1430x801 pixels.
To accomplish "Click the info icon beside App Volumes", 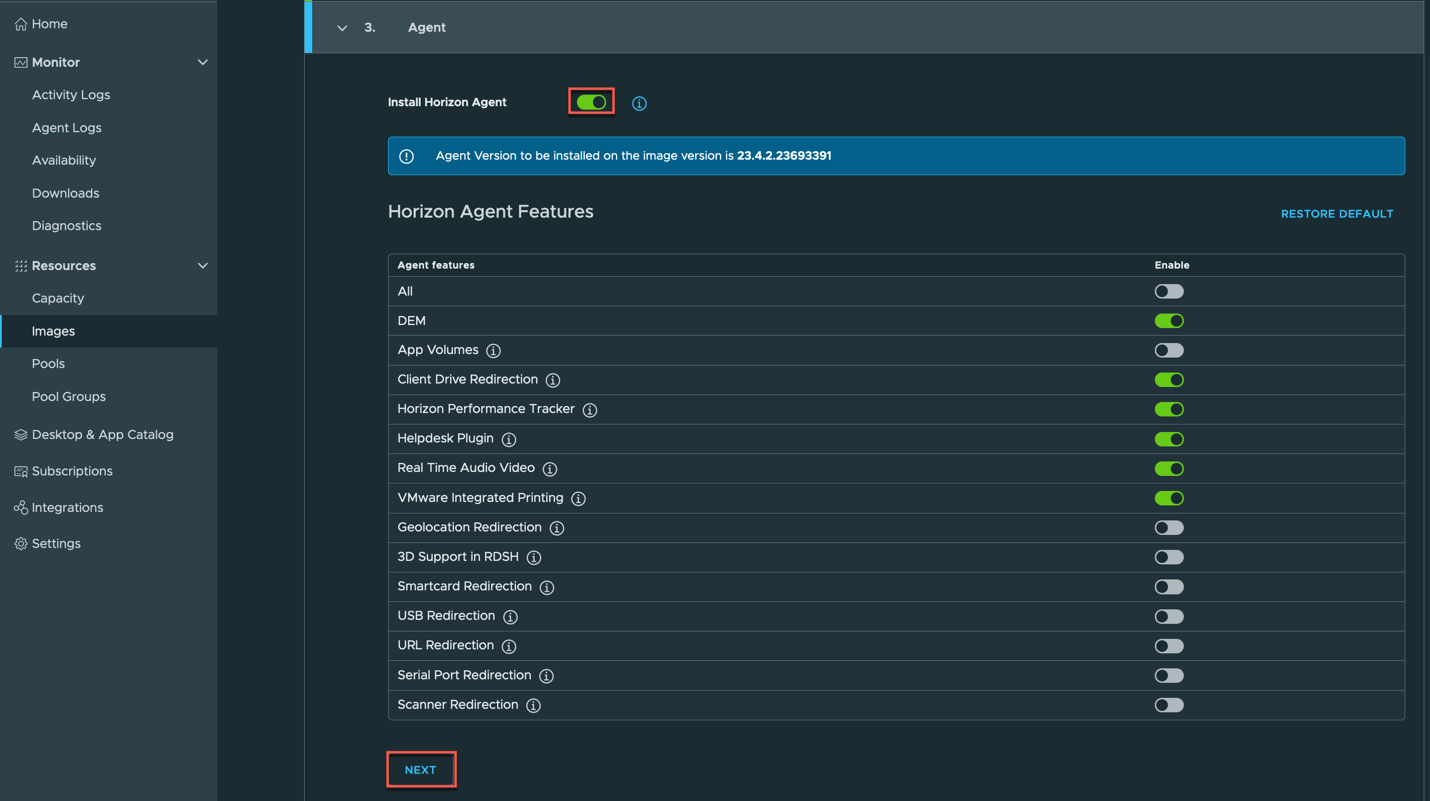I will pos(493,351).
